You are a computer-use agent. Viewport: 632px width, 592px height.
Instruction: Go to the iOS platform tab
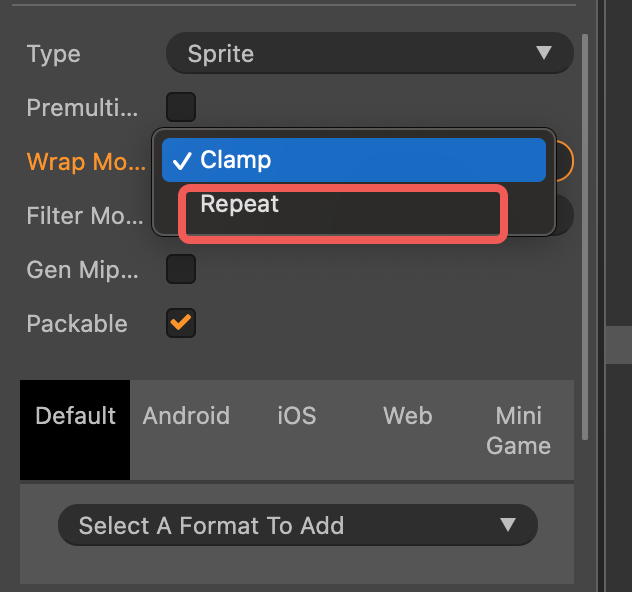click(x=297, y=416)
